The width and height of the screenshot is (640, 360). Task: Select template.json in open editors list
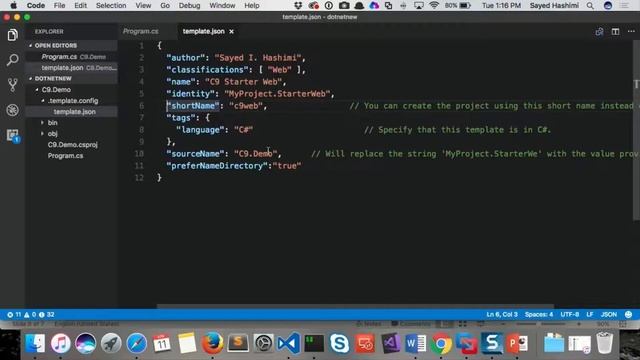[x=72, y=68]
